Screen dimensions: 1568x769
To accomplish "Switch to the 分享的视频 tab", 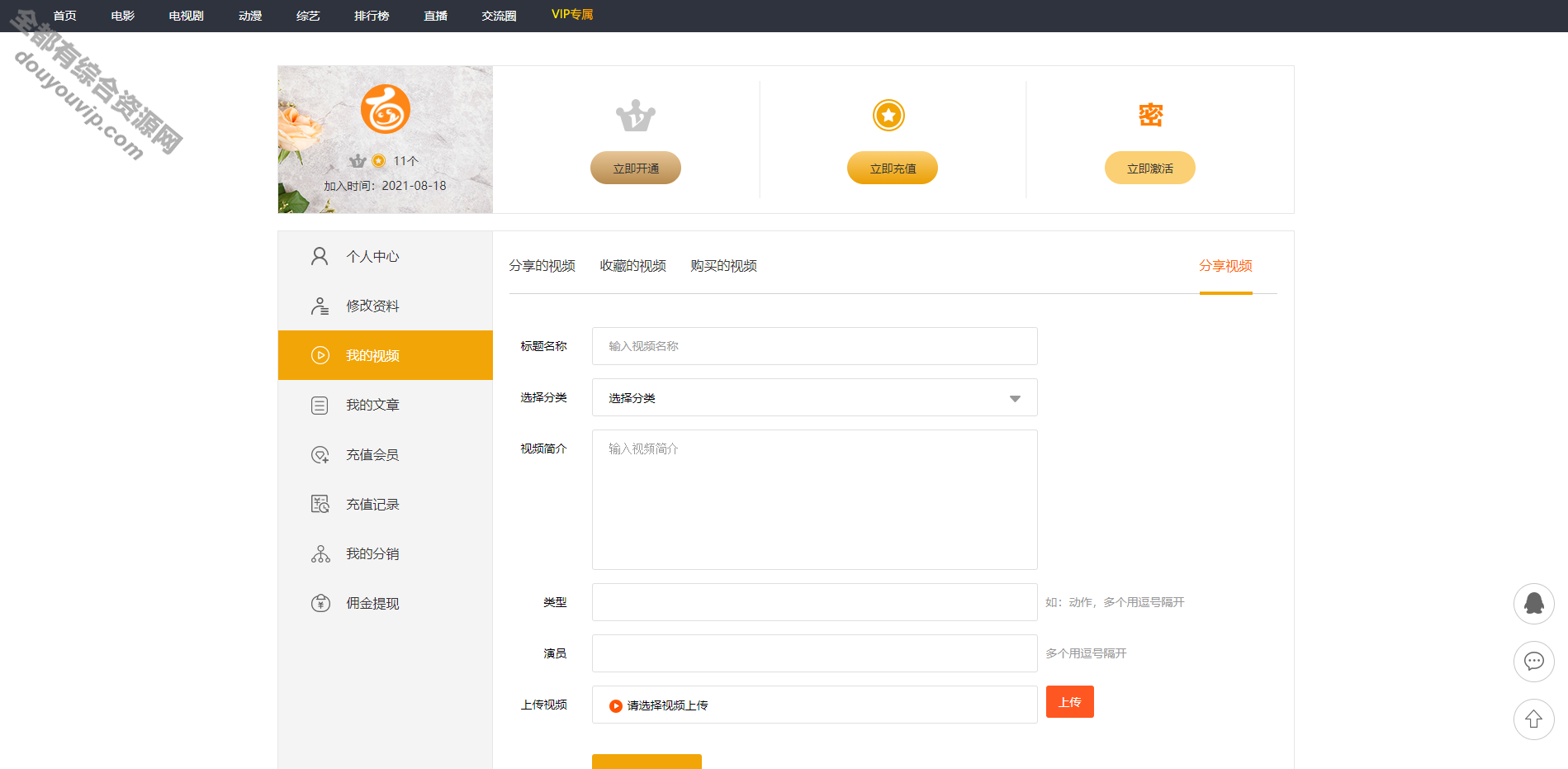I will 542,266.
